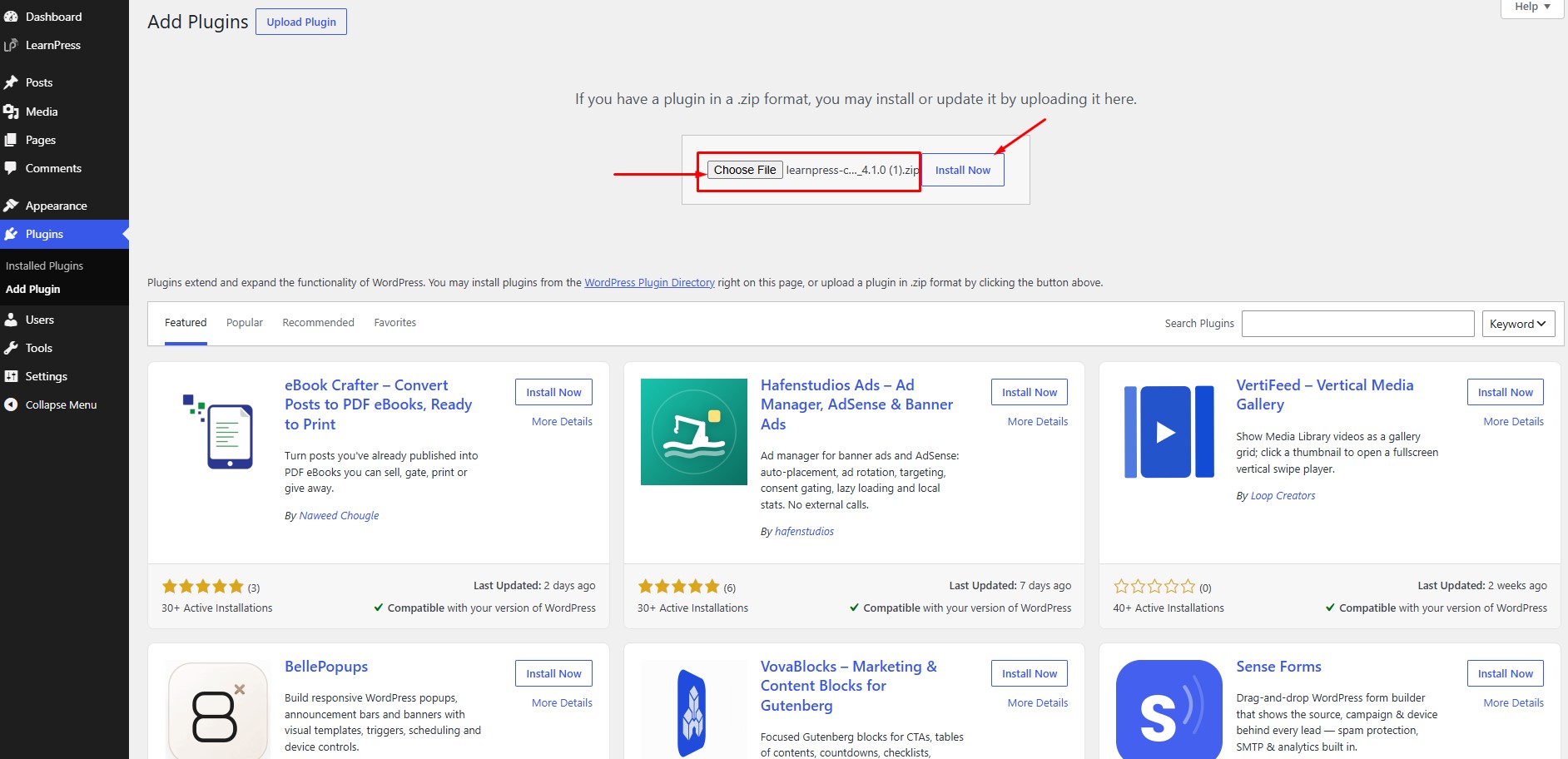Viewport: 1568px width, 759px height.
Task: Install the uploaded learnpress zip file
Action: (963, 170)
